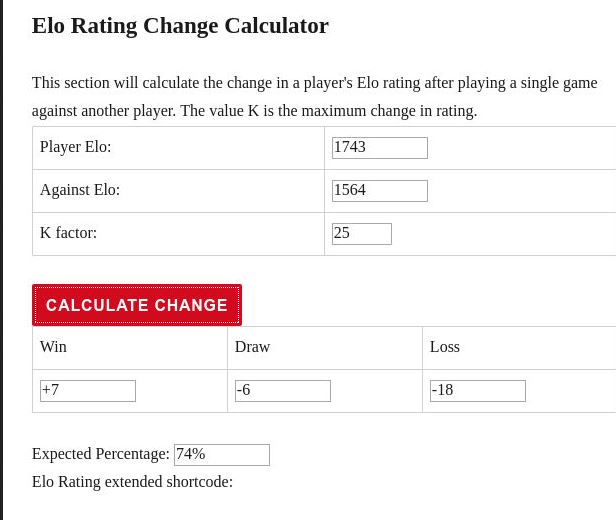
Task: Focus the Expected Percentage field
Action: tap(221, 455)
